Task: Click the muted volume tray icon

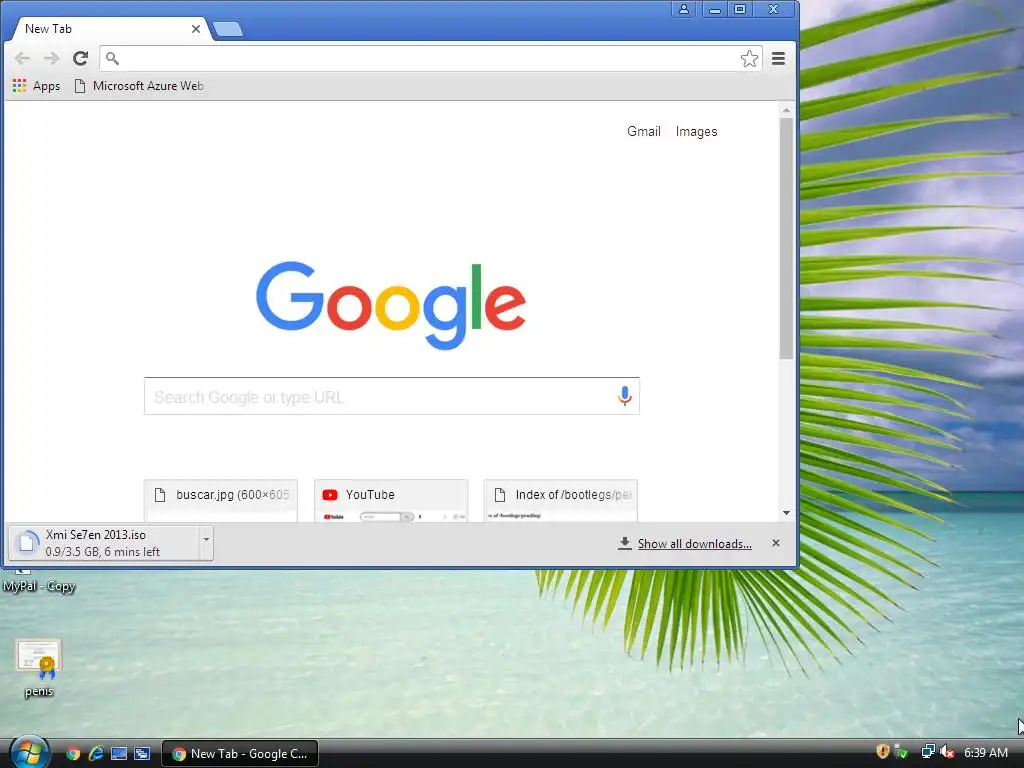Action: pos(948,752)
